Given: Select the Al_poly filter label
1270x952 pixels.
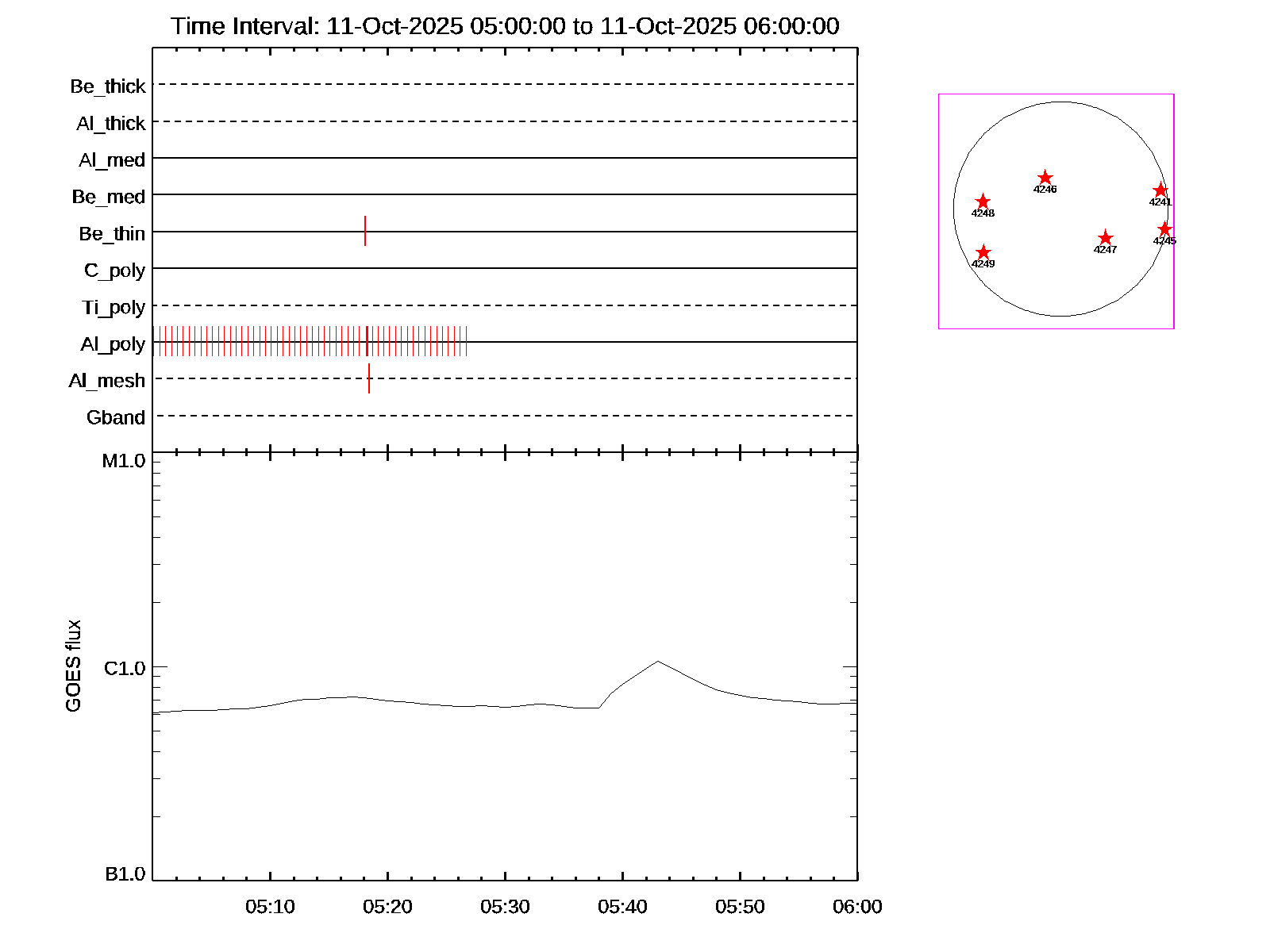Looking at the screenshot, I should (113, 344).
